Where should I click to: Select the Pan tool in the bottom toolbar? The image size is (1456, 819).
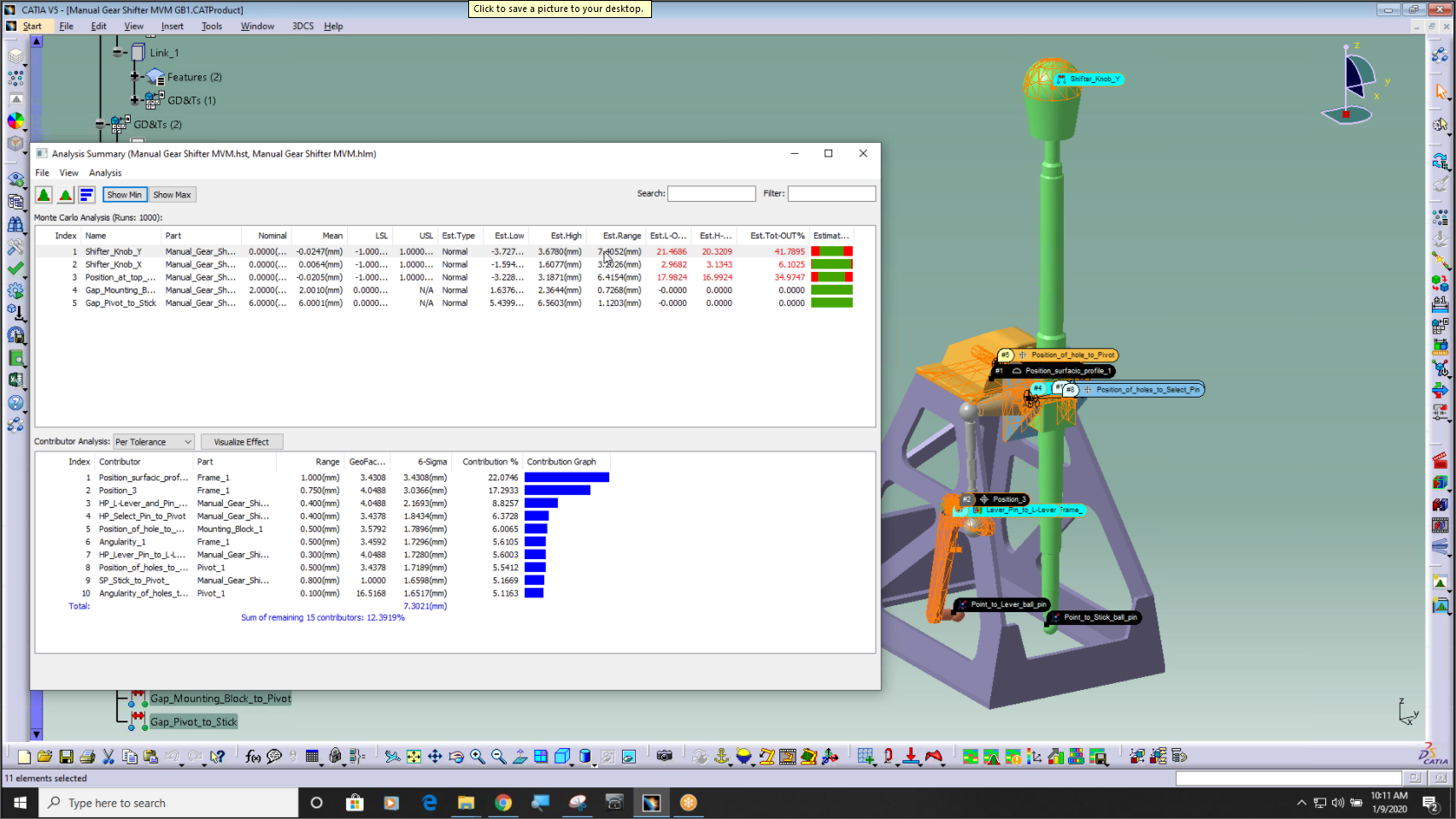coord(433,756)
